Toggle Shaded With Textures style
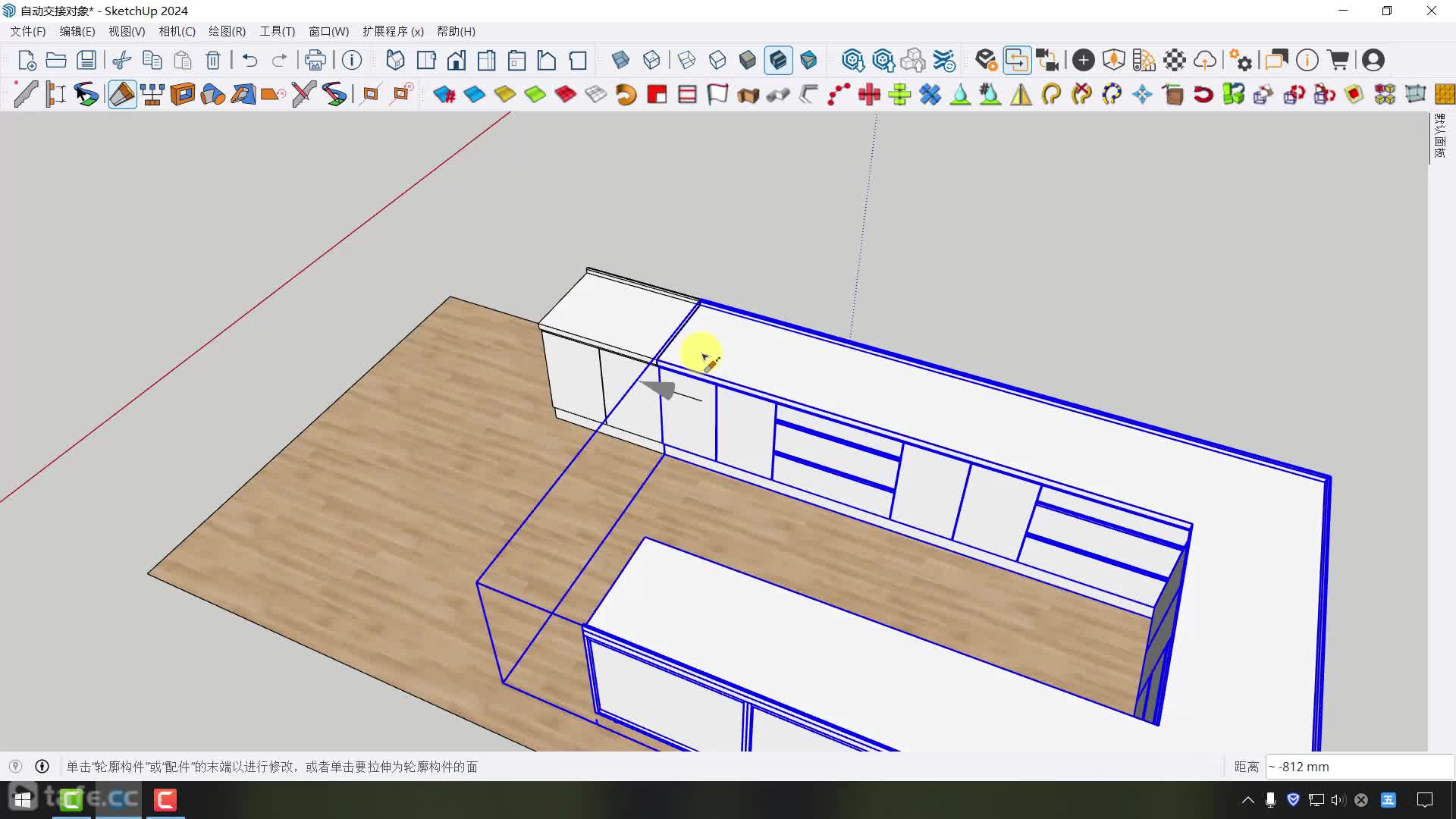This screenshot has width=1456, height=819. click(778, 60)
